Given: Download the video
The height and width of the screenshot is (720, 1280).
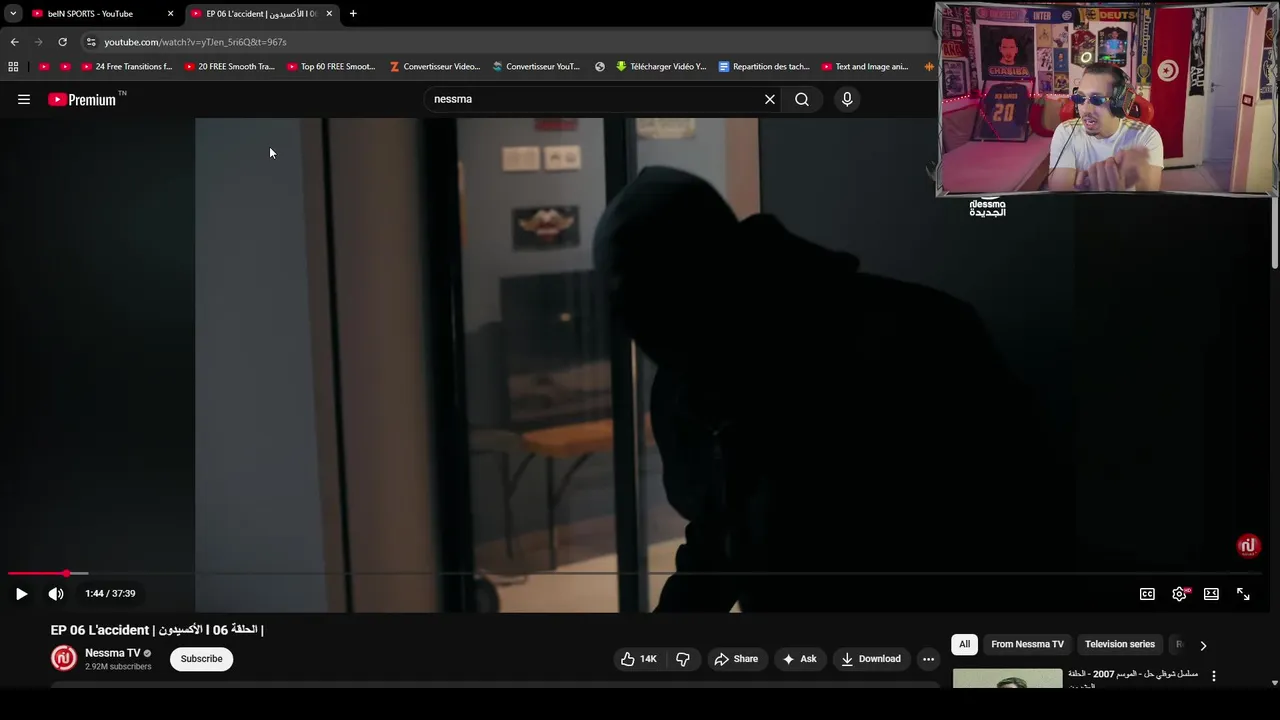Looking at the screenshot, I should (x=871, y=659).
